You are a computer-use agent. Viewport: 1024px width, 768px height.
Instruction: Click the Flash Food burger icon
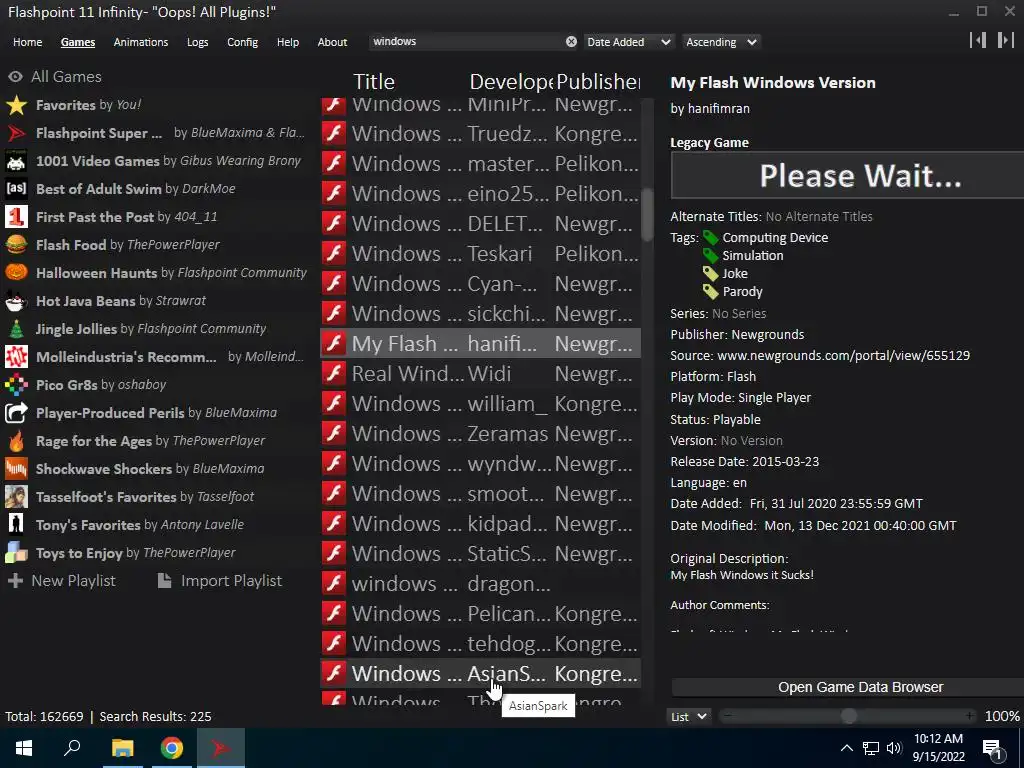pos(16,245)
